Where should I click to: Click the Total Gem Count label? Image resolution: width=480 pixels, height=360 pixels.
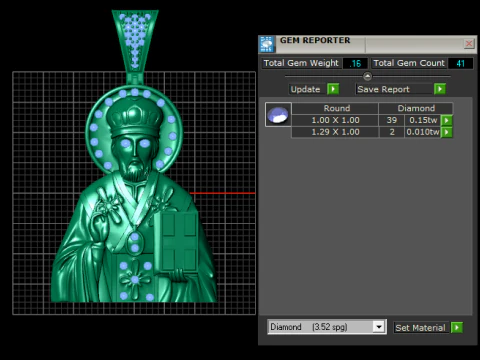click(409, 63)
